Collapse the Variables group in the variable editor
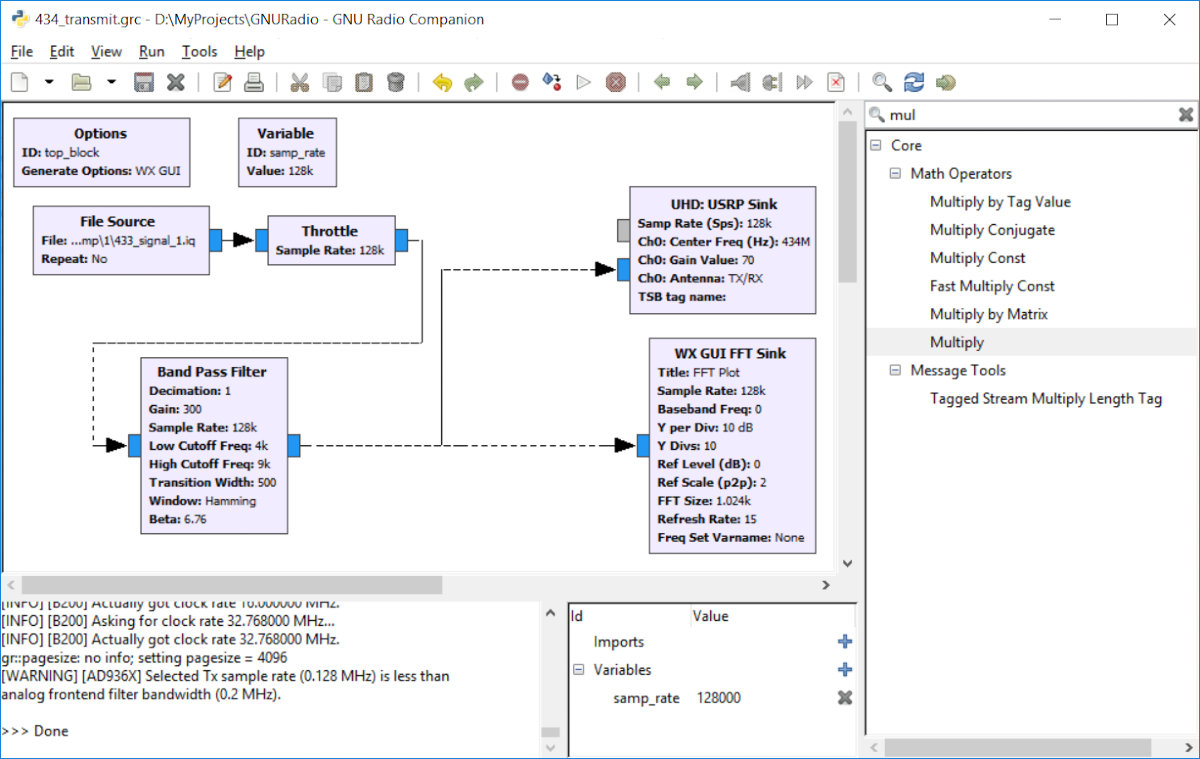1200x759 pixels. coord(578,670)
